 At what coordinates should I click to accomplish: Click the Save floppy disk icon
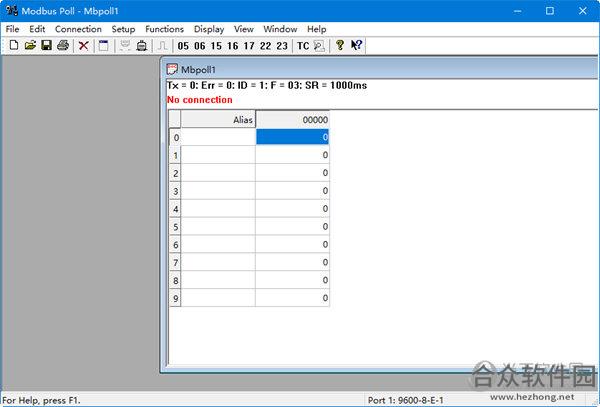click(x=46, y=46)
